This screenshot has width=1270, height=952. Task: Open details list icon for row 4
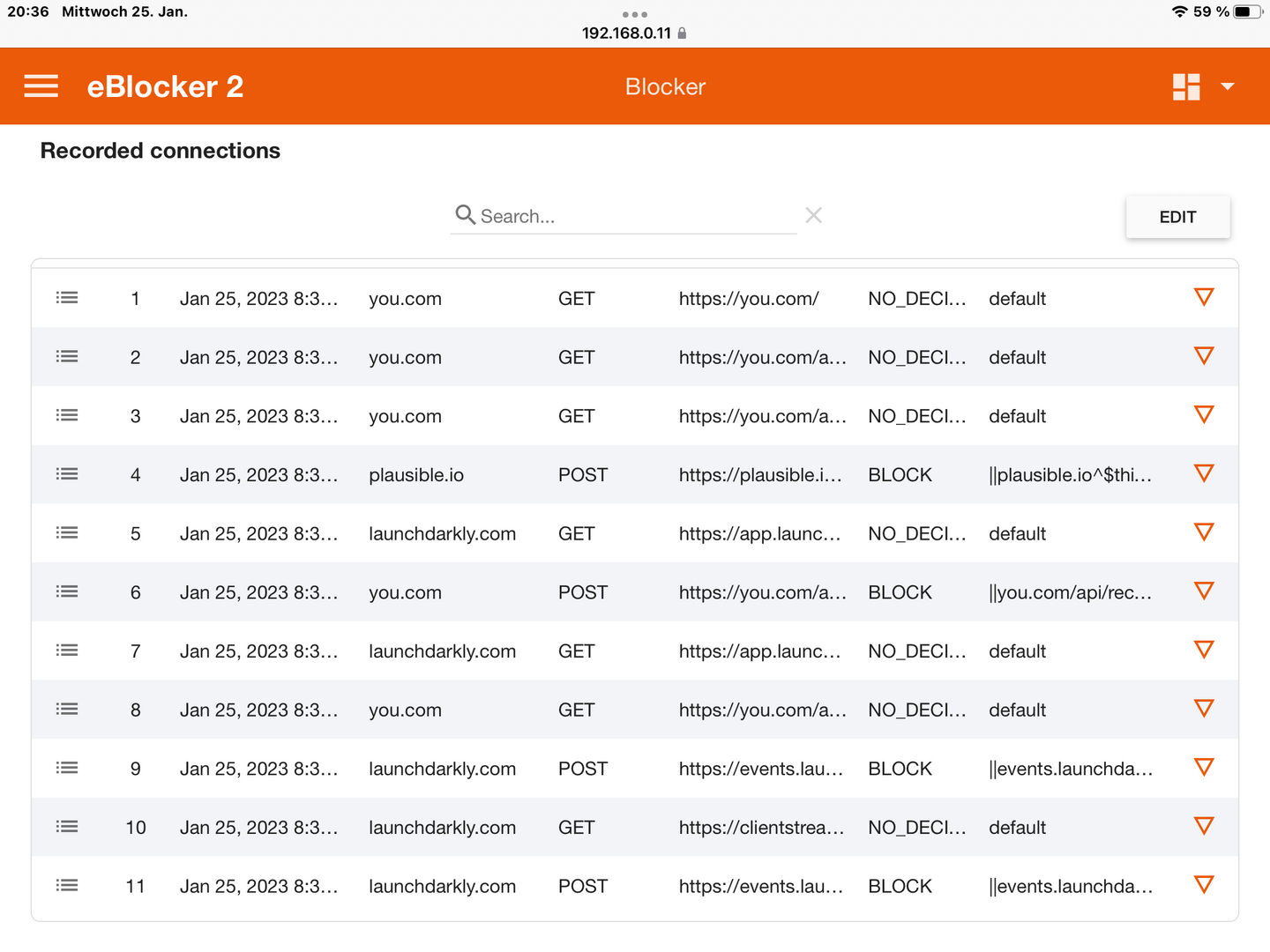[67, 474]
